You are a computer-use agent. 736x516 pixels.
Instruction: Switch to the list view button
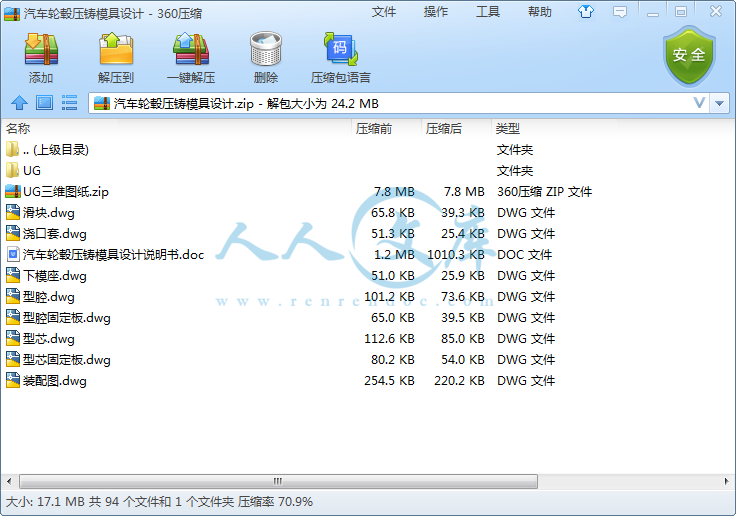point(69,103)
